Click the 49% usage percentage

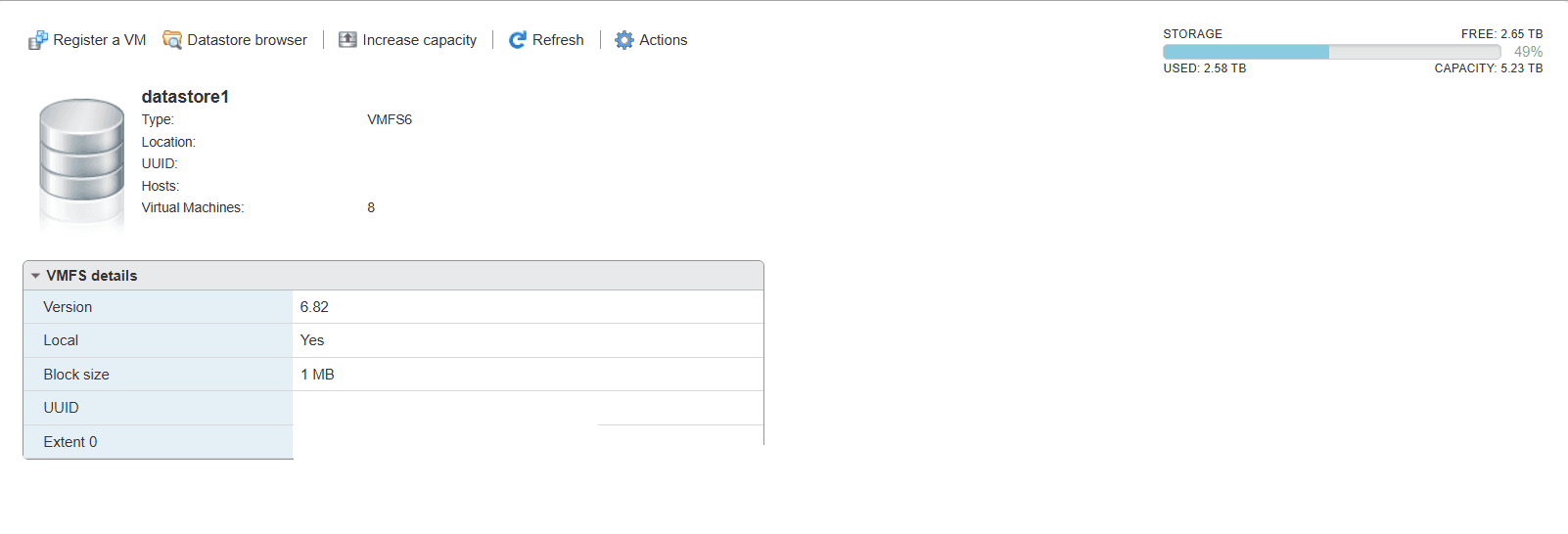(x=1528, y=52)
